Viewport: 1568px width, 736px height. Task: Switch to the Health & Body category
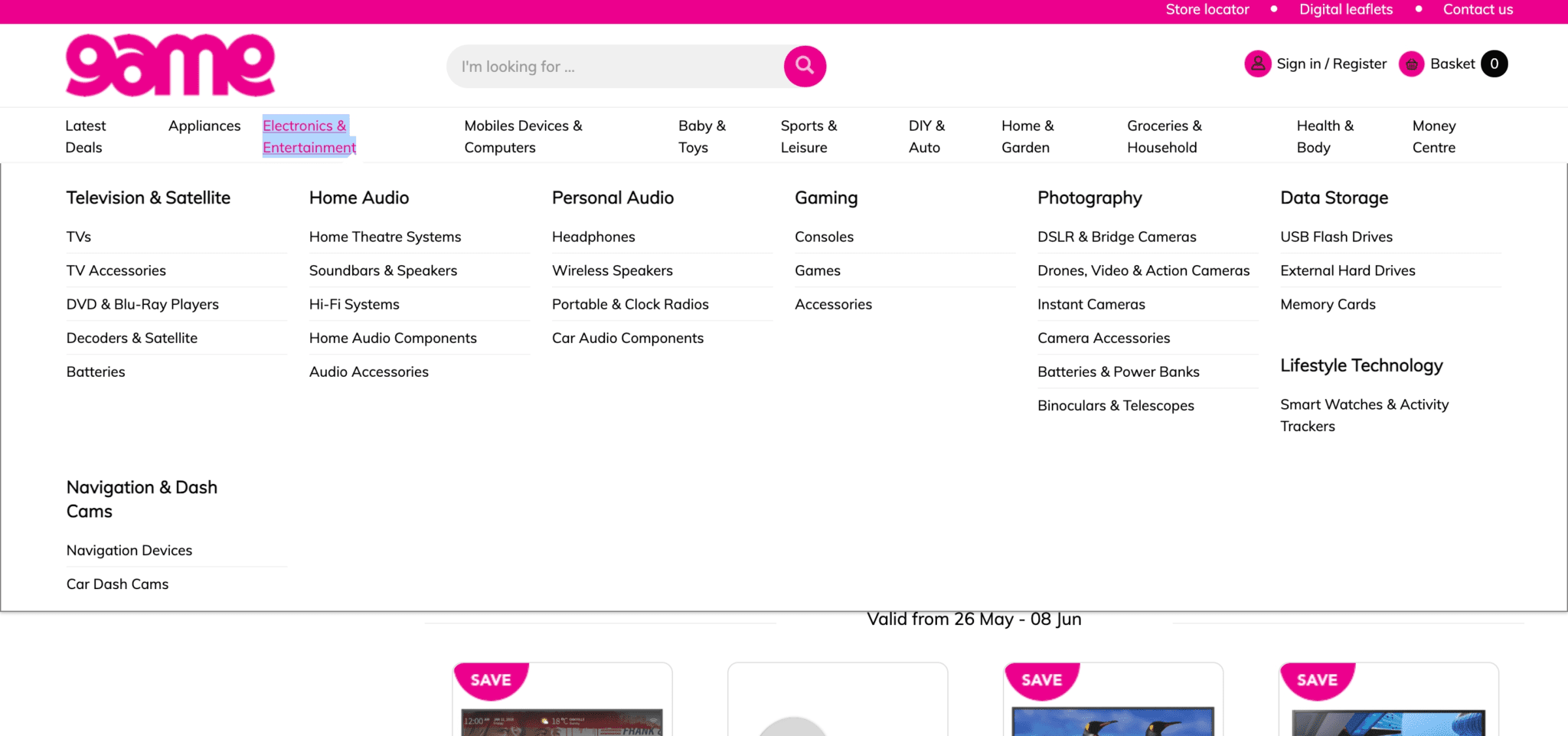click(x=1325, y=136)
